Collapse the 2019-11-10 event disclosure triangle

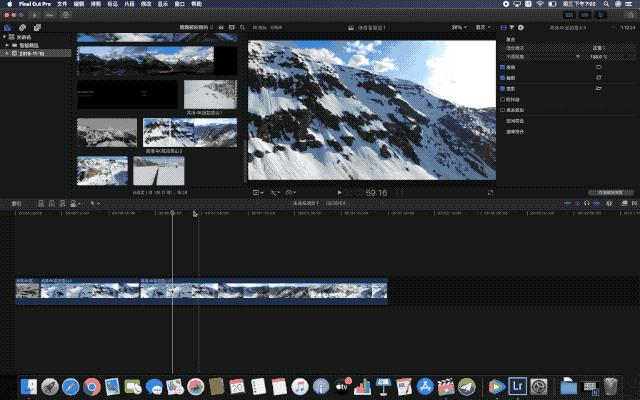coord(9,53)
